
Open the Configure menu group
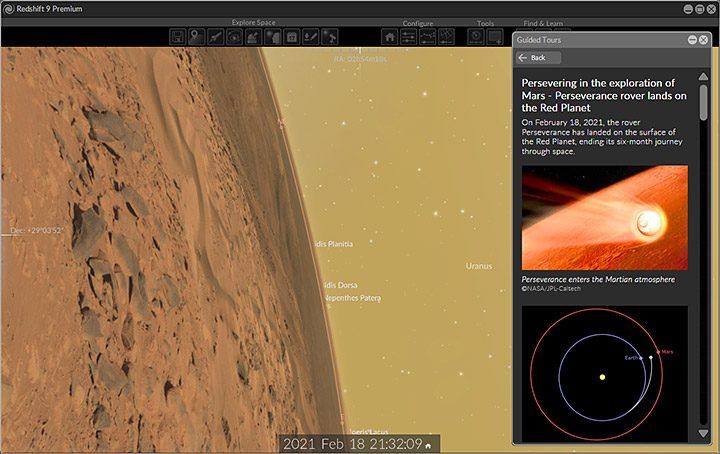(418, 23)
